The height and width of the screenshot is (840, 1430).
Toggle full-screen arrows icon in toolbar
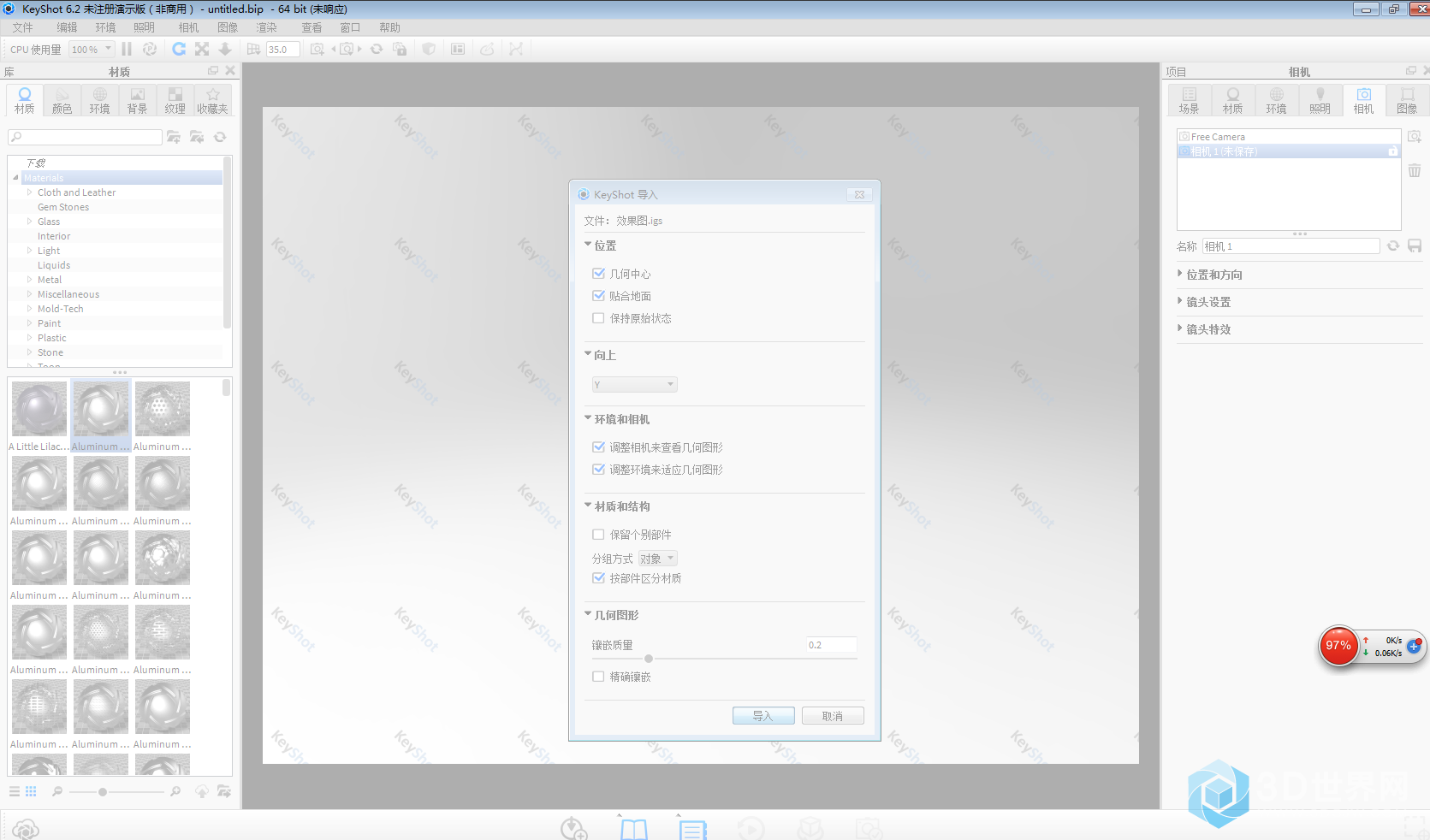[202, 50]
